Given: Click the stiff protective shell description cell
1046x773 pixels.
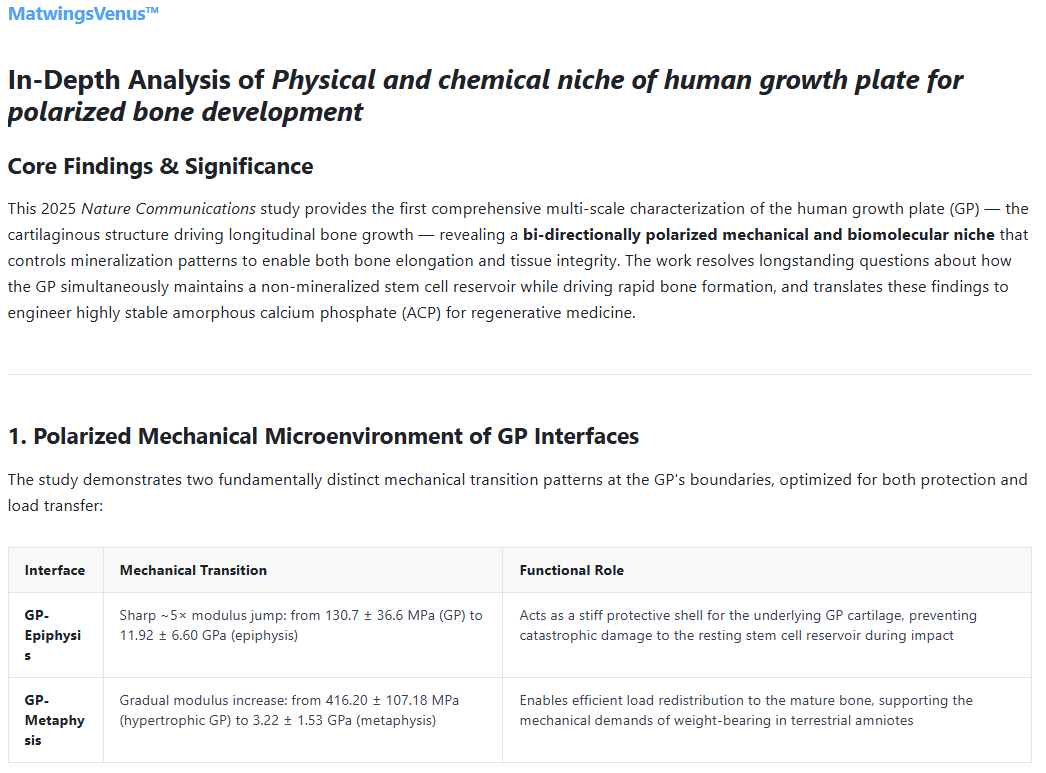Looking at the screenshot, I should pos(767,635).
